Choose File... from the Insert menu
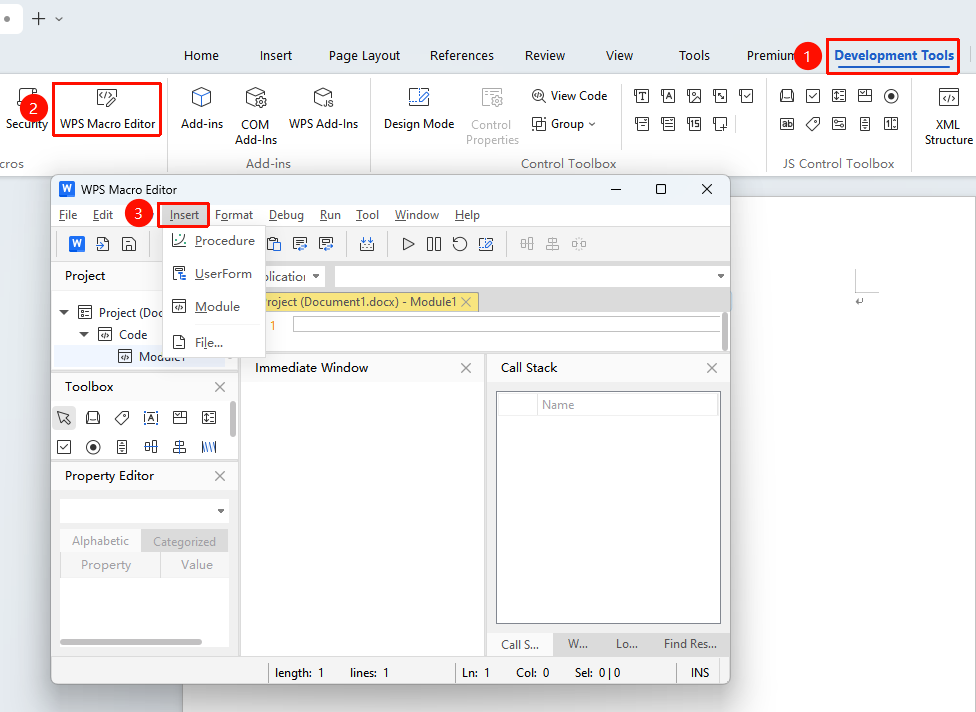976x712 pixels. (x=214, y=342)
